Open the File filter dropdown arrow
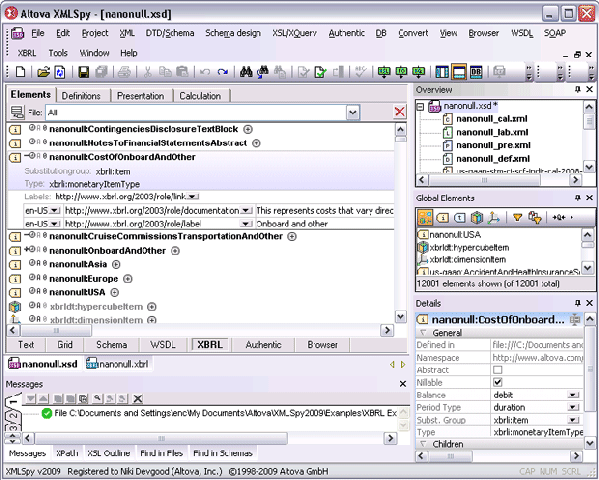 coord(353,112)
